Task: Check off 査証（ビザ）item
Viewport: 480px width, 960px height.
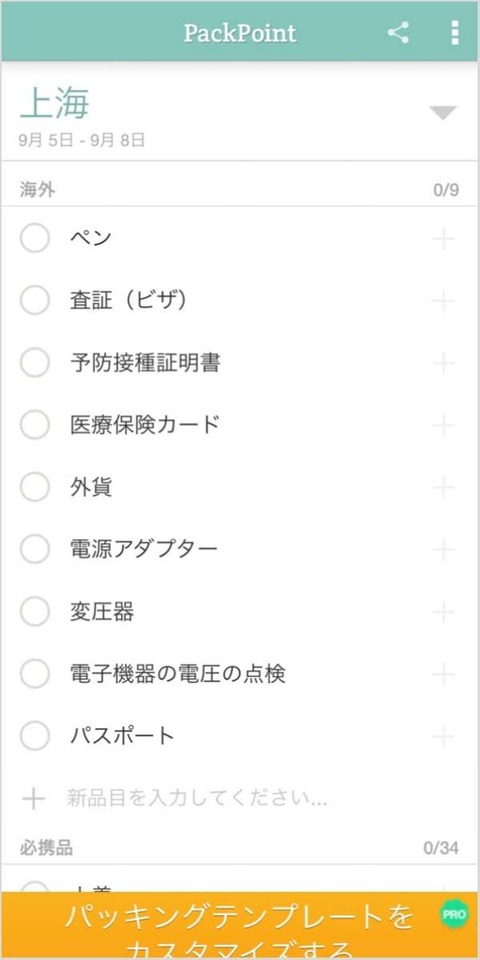Action: coord(35,301)
